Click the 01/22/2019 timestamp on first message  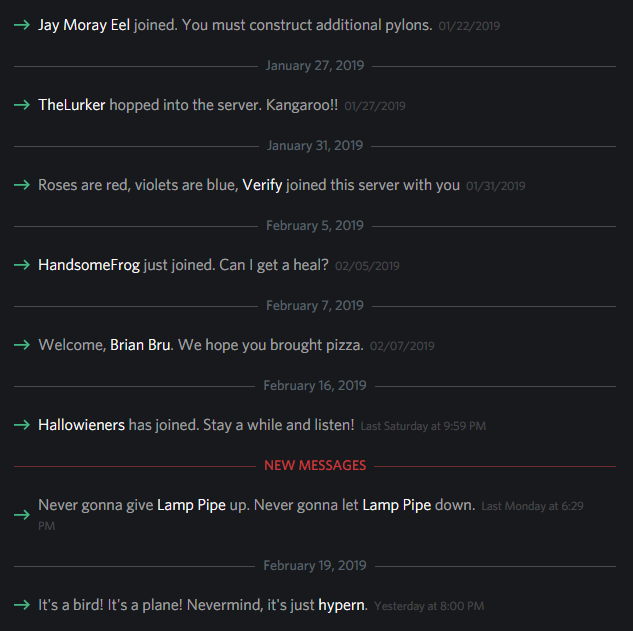pos(469,26)
